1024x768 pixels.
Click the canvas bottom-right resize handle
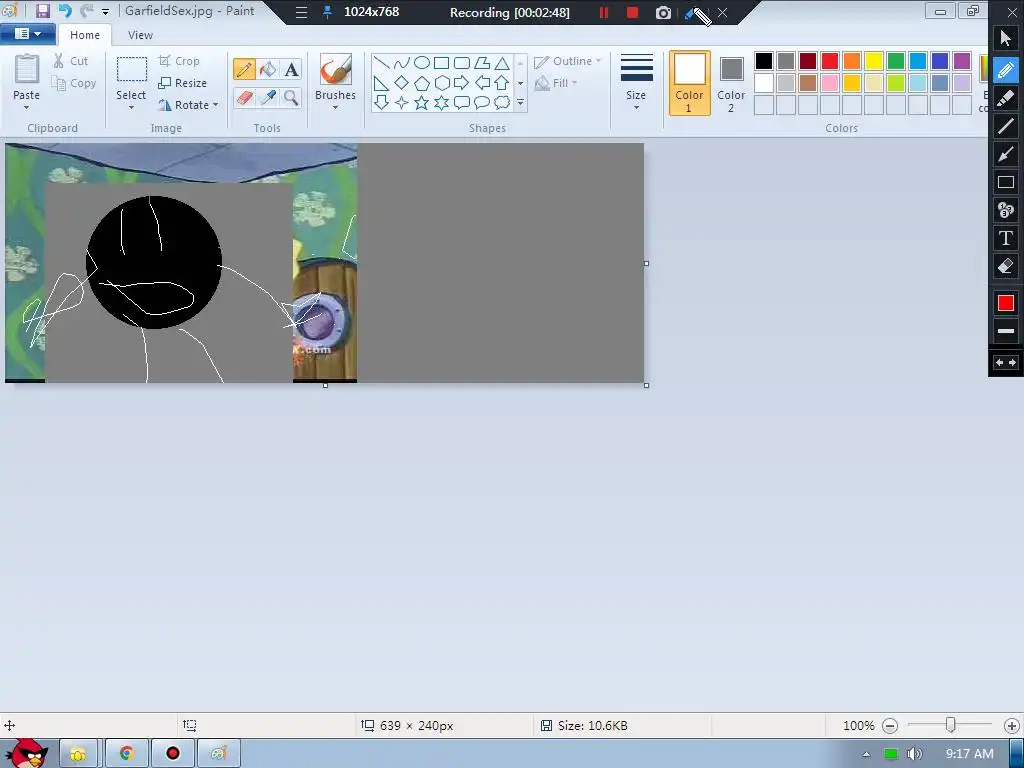[647, 385]
